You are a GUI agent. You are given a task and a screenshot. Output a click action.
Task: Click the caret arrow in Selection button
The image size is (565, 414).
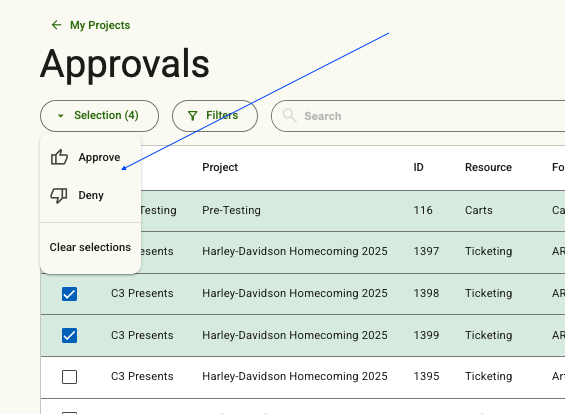pyautogui.click(x=61, y=116)
